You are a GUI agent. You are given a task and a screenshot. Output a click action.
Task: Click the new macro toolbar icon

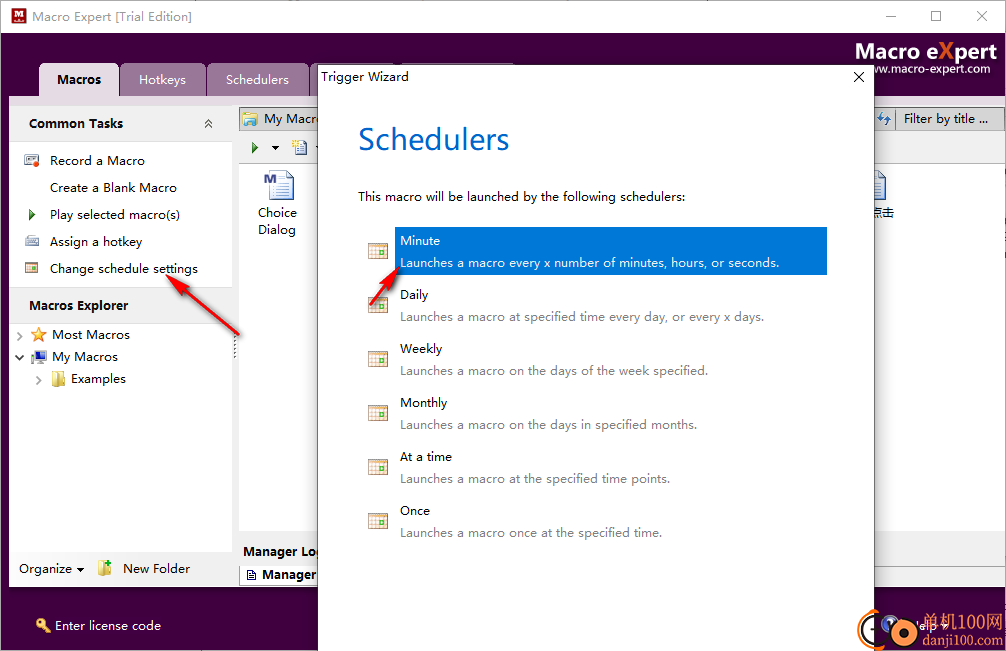300,148
